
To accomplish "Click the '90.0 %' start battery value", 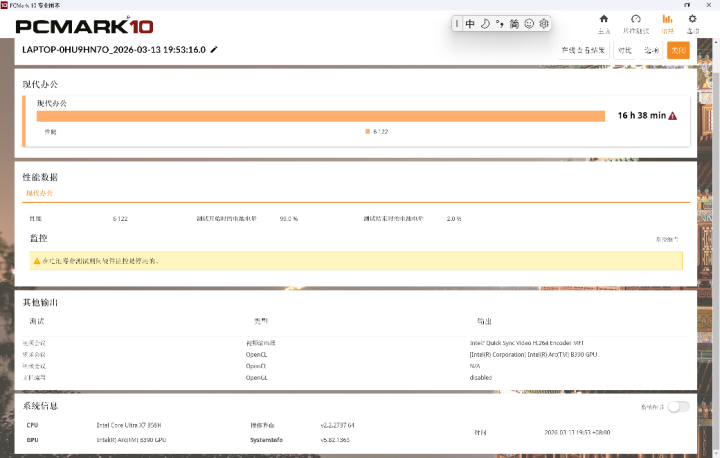I will [289, 219].
